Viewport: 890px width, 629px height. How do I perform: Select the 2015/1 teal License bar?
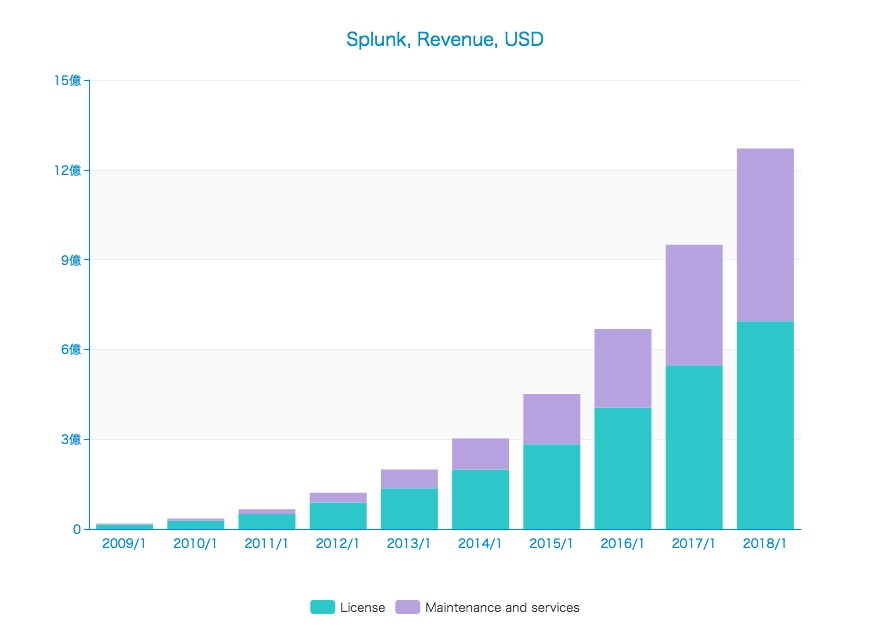551,486
